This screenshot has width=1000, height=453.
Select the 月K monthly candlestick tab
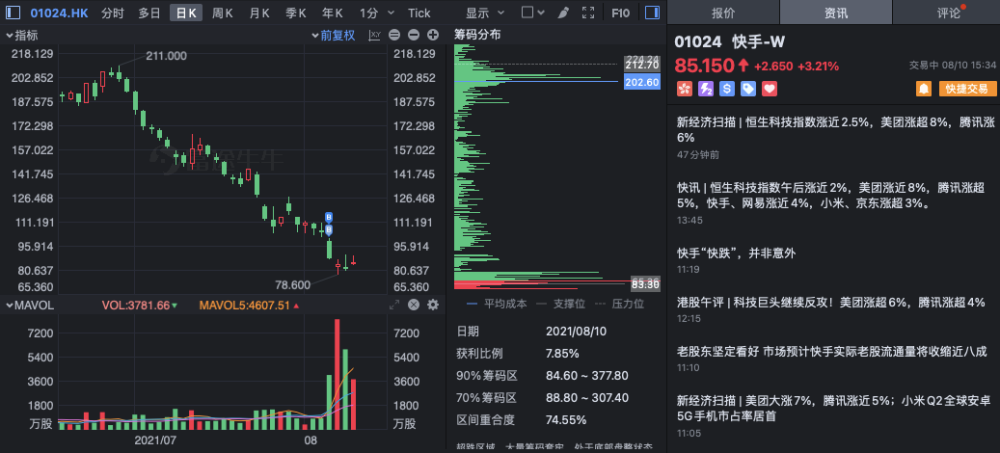pyautogui.click(x=259, y=13)
